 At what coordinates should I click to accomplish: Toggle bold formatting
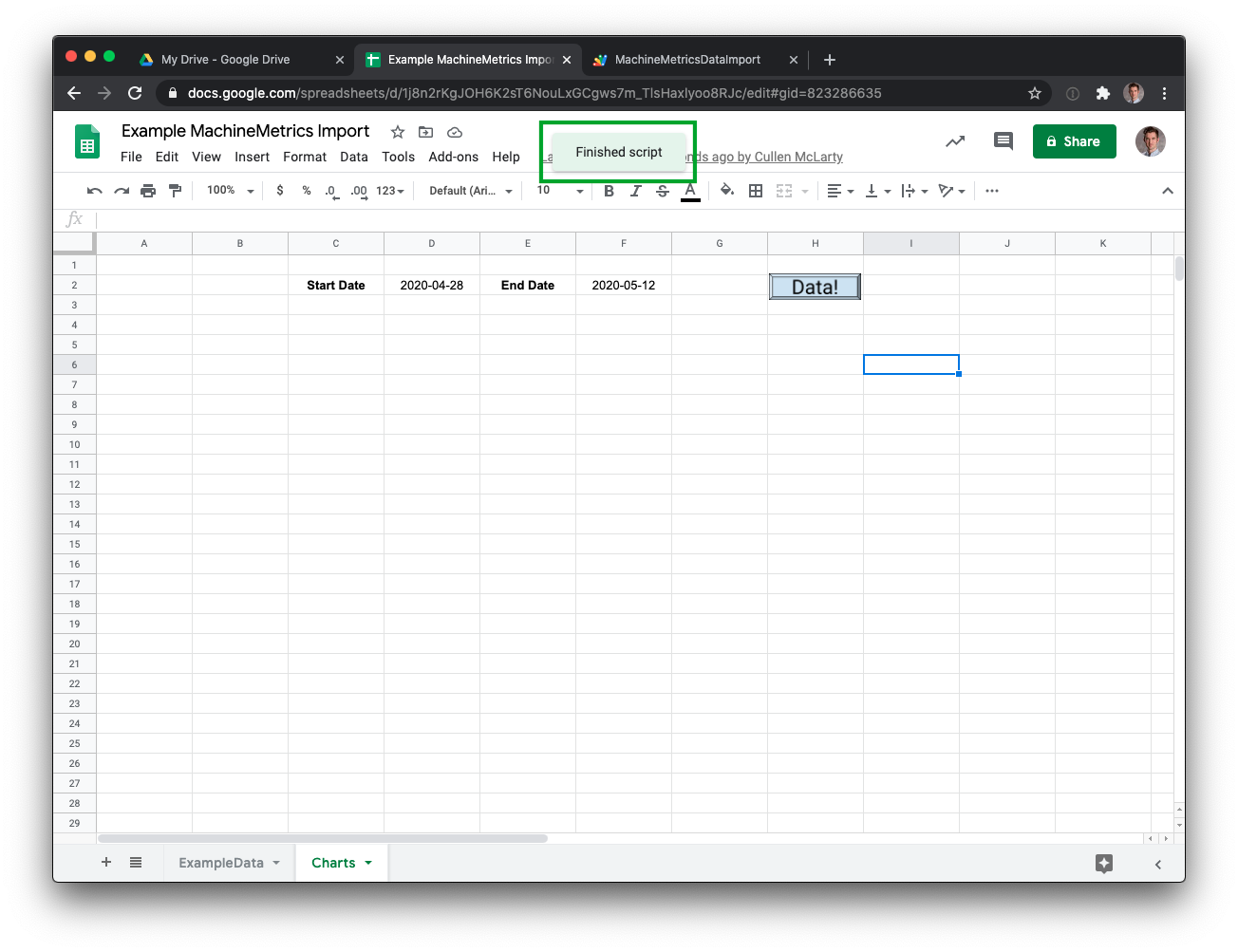(609, 191)
